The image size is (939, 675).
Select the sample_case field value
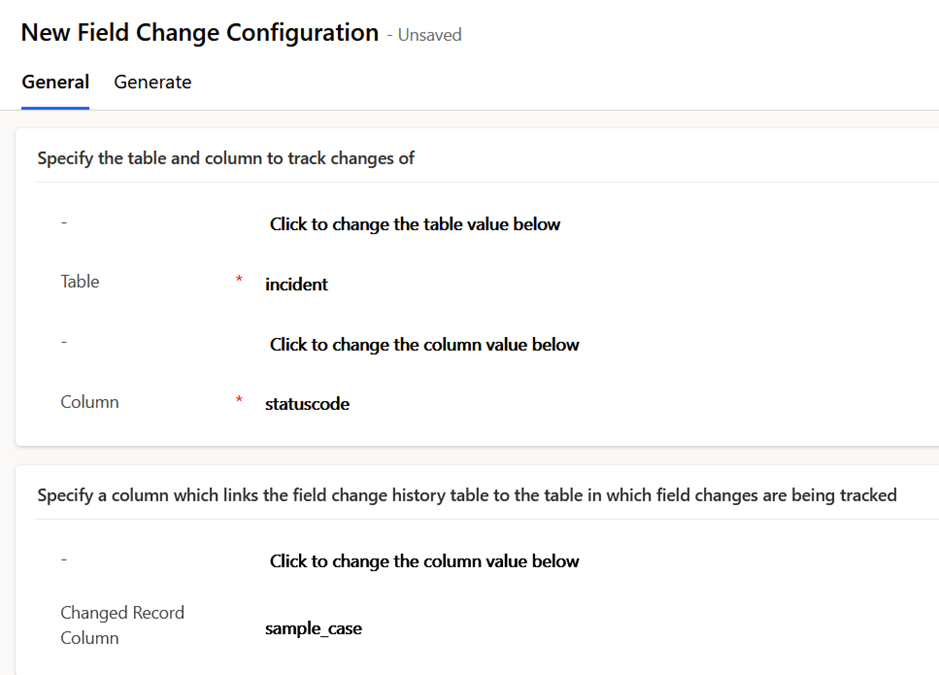coord(313,629)
